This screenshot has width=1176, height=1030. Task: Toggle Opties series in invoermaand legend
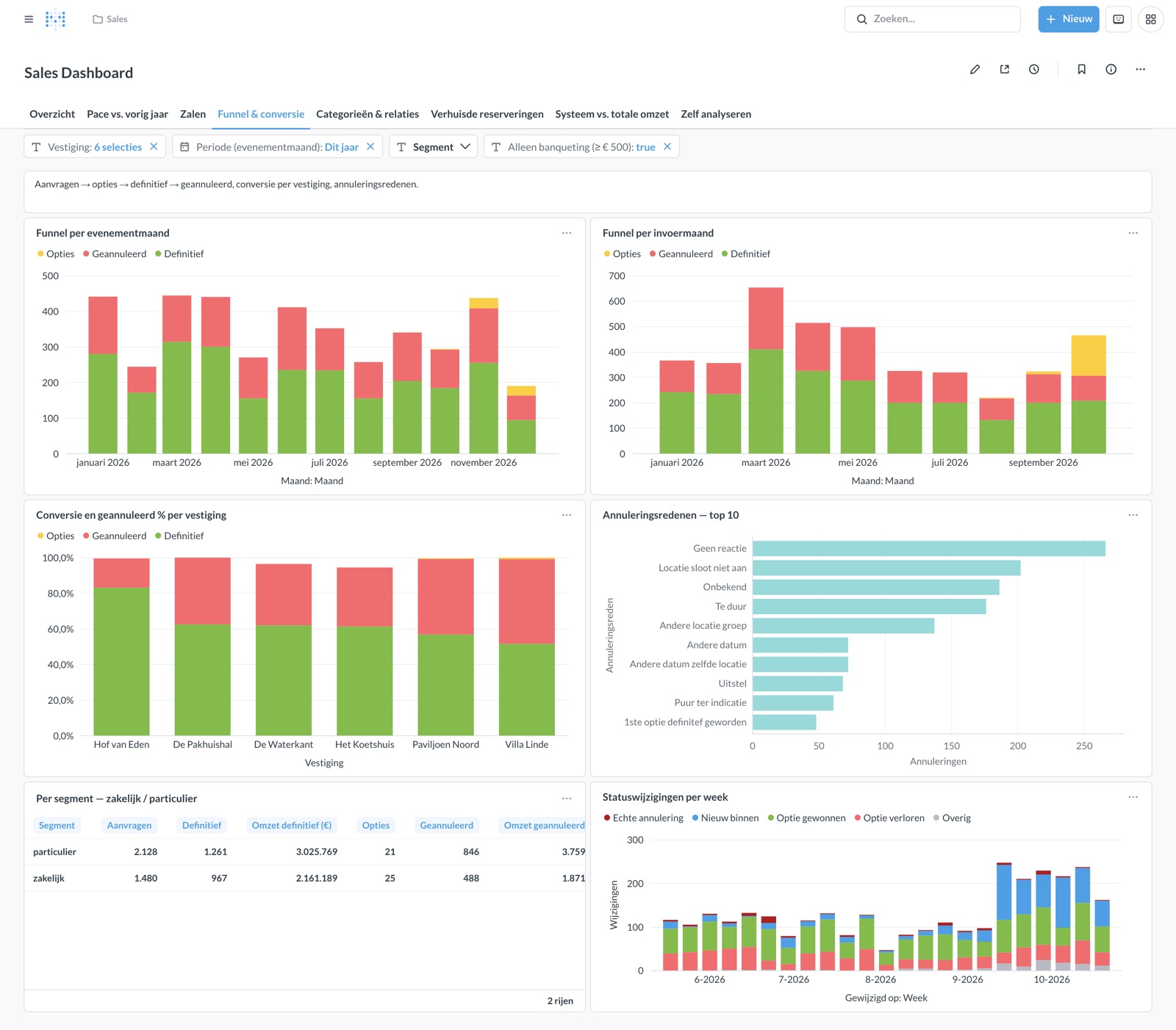623,253
